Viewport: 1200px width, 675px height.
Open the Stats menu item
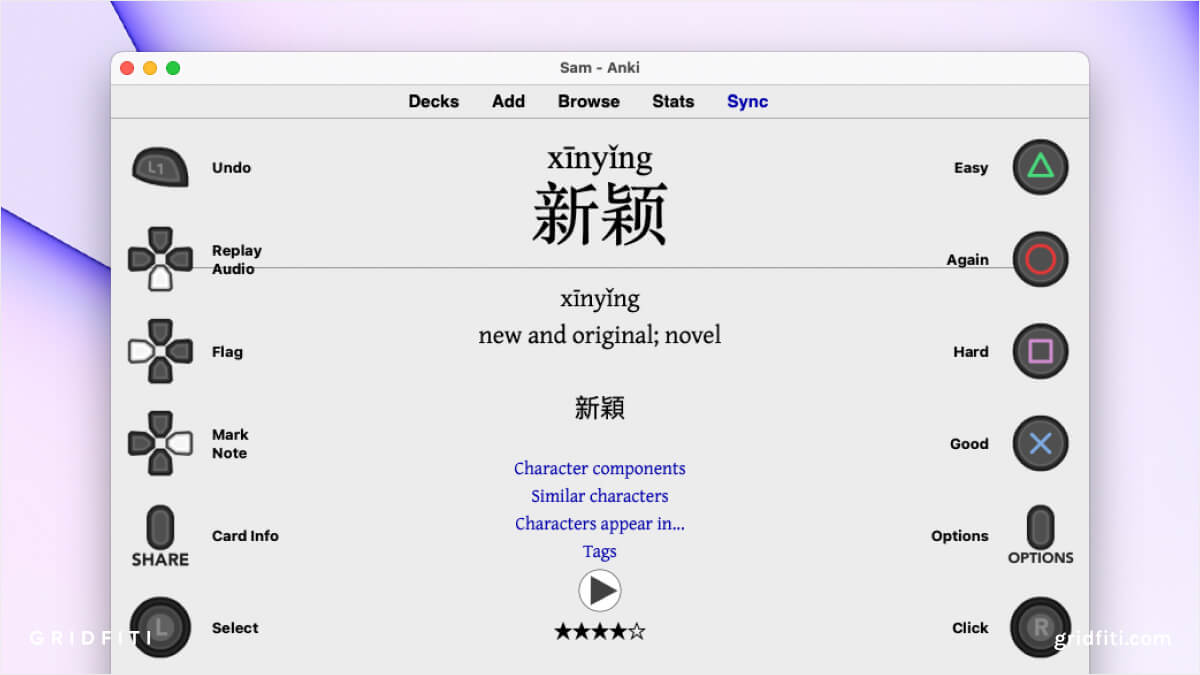pos(673,101)
